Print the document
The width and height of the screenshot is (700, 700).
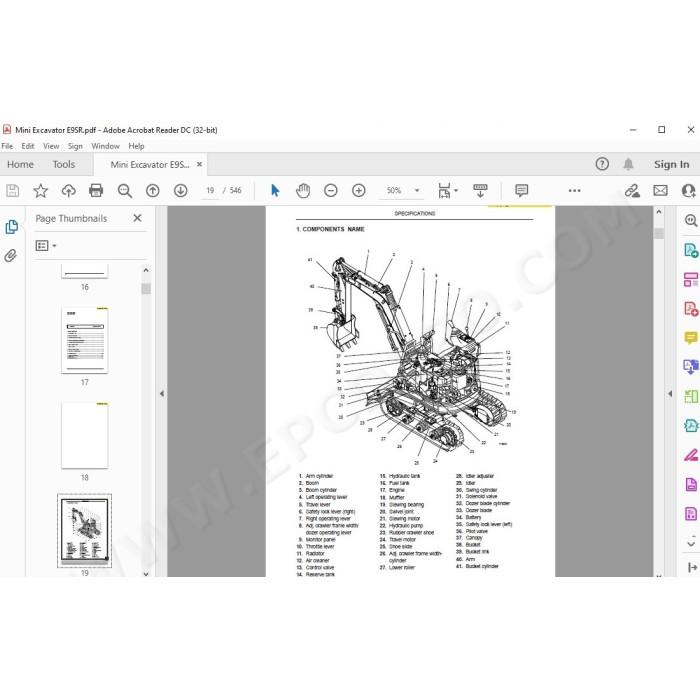click(96, 191)
